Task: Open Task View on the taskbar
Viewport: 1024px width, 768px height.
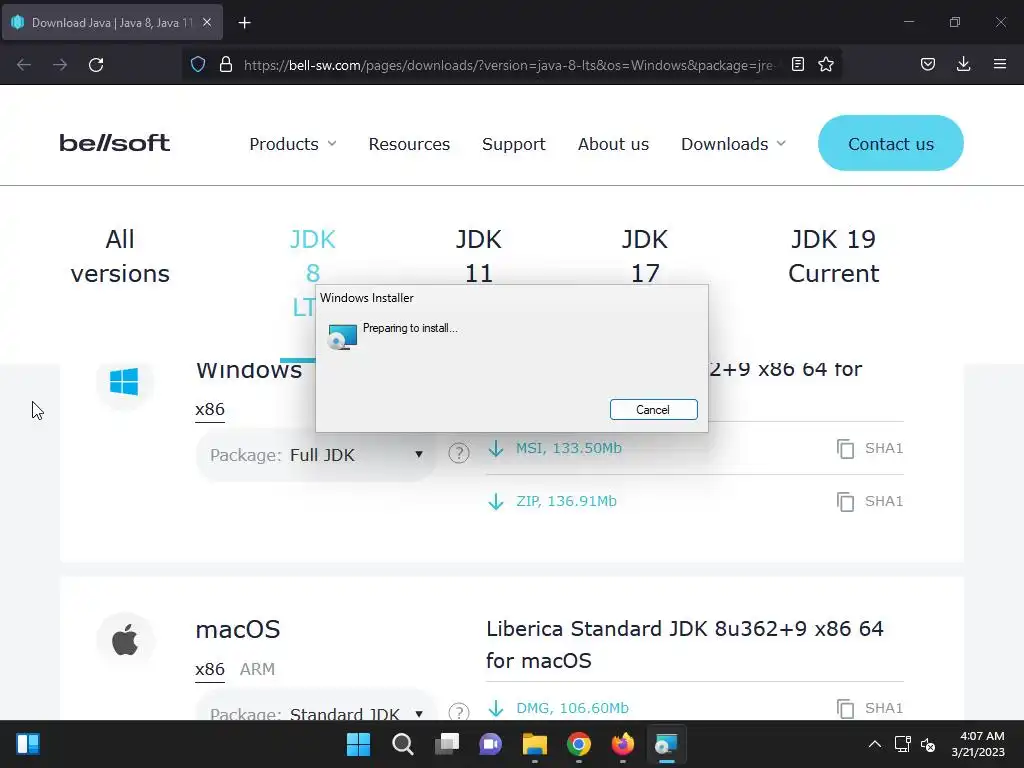Action: pos(447,744)
